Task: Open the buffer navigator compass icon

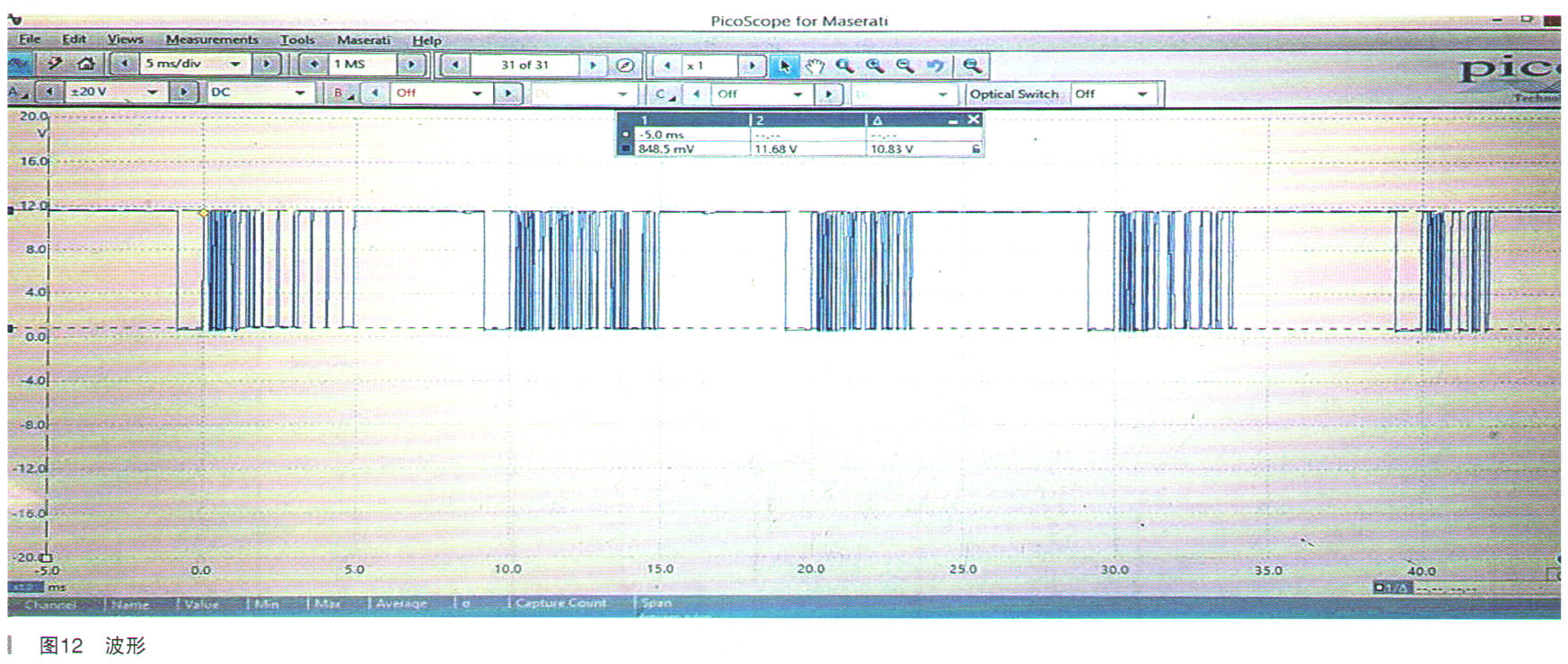Action: 626,66
